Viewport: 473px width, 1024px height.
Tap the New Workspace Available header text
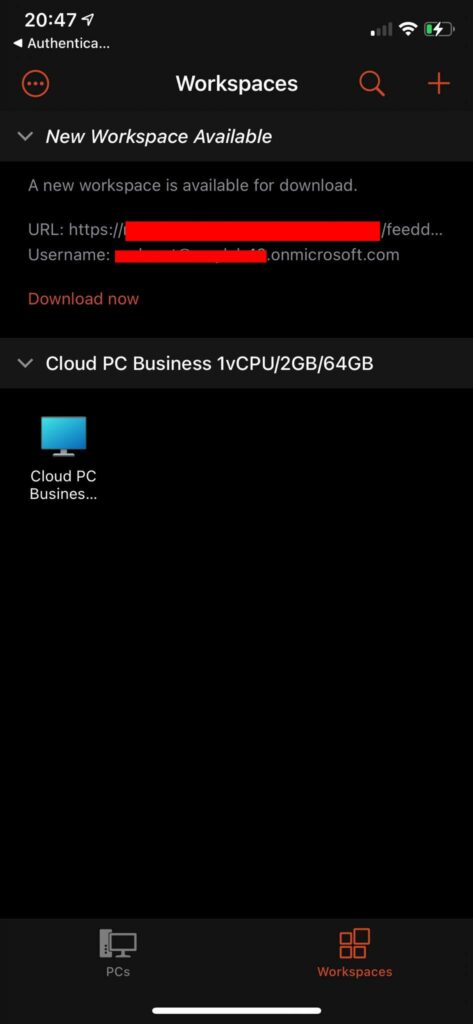pyautogui.click(x=159, y=136)
